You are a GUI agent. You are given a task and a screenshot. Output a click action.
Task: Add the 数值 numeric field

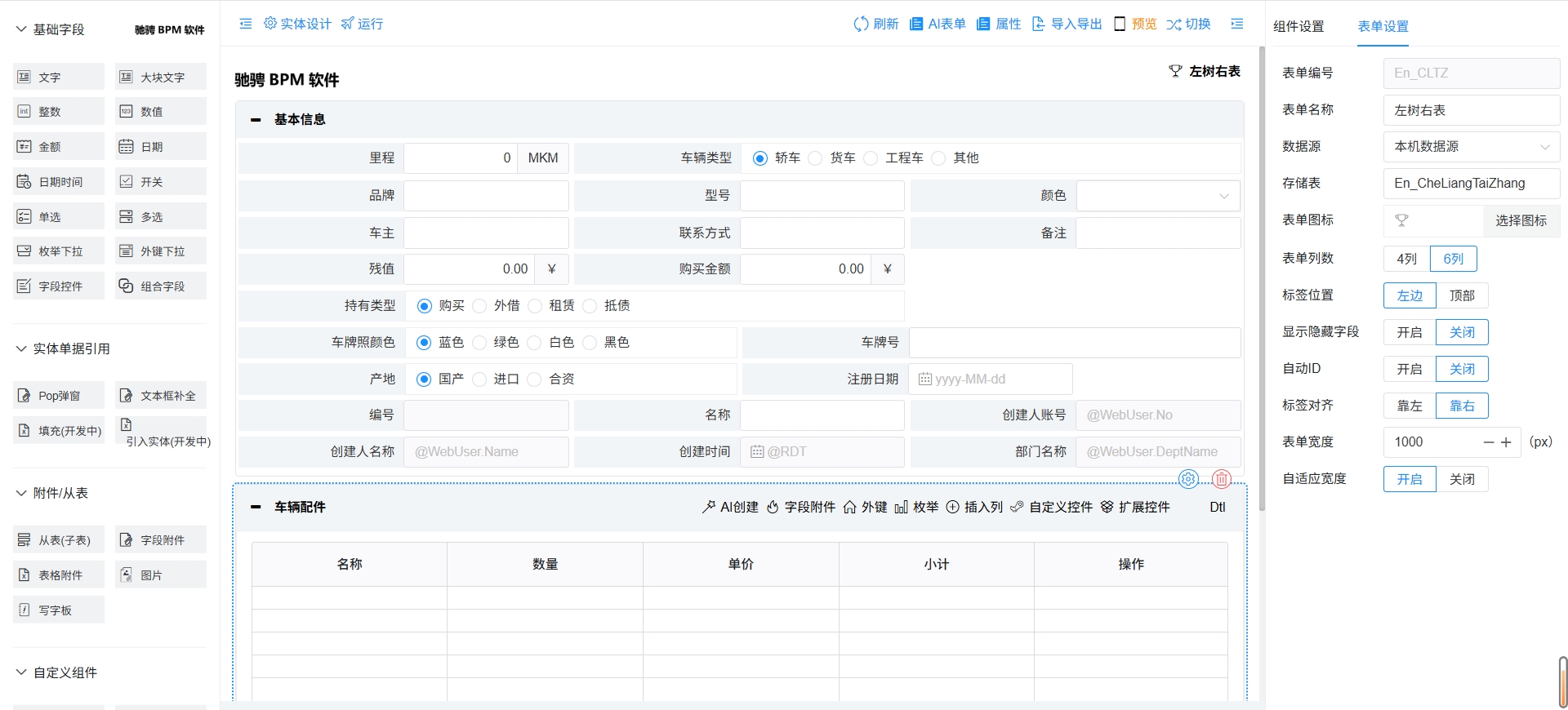point(161,111)
